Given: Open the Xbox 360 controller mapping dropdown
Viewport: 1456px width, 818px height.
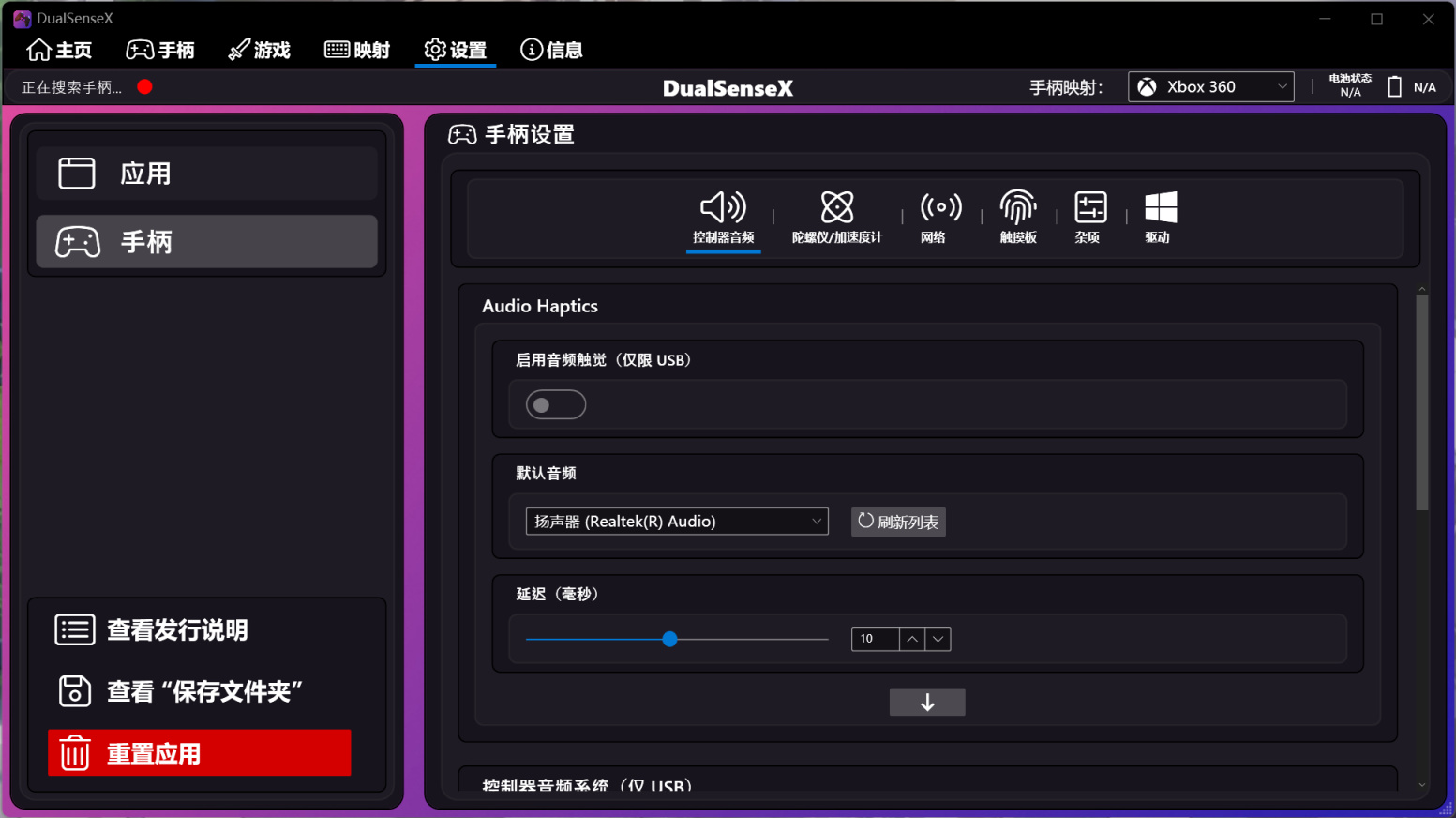Looking at the screenshot, I should [1210, 87].
